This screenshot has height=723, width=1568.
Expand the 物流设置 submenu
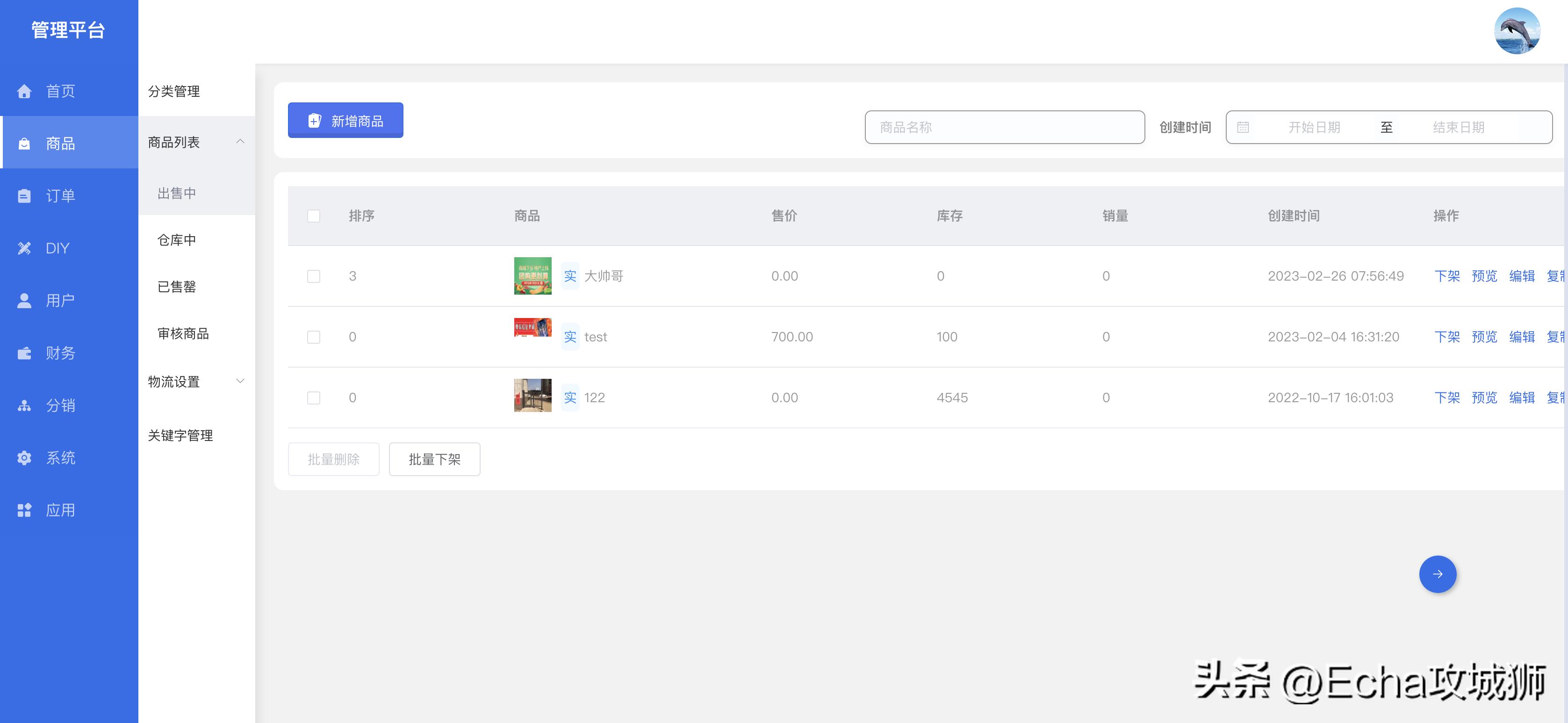click(x=240, y=381)
